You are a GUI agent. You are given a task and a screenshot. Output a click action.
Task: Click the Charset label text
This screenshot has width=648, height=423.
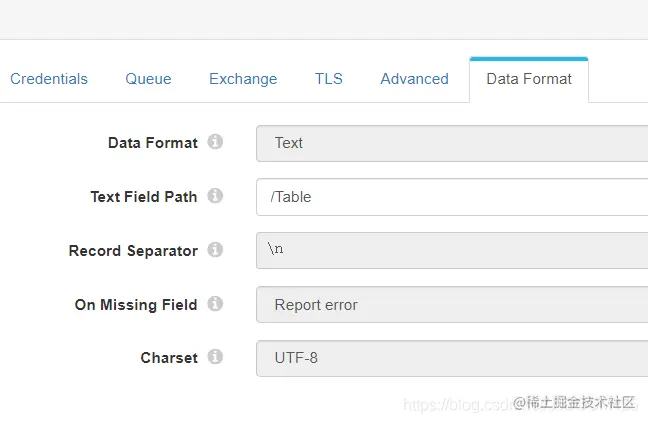169,358
